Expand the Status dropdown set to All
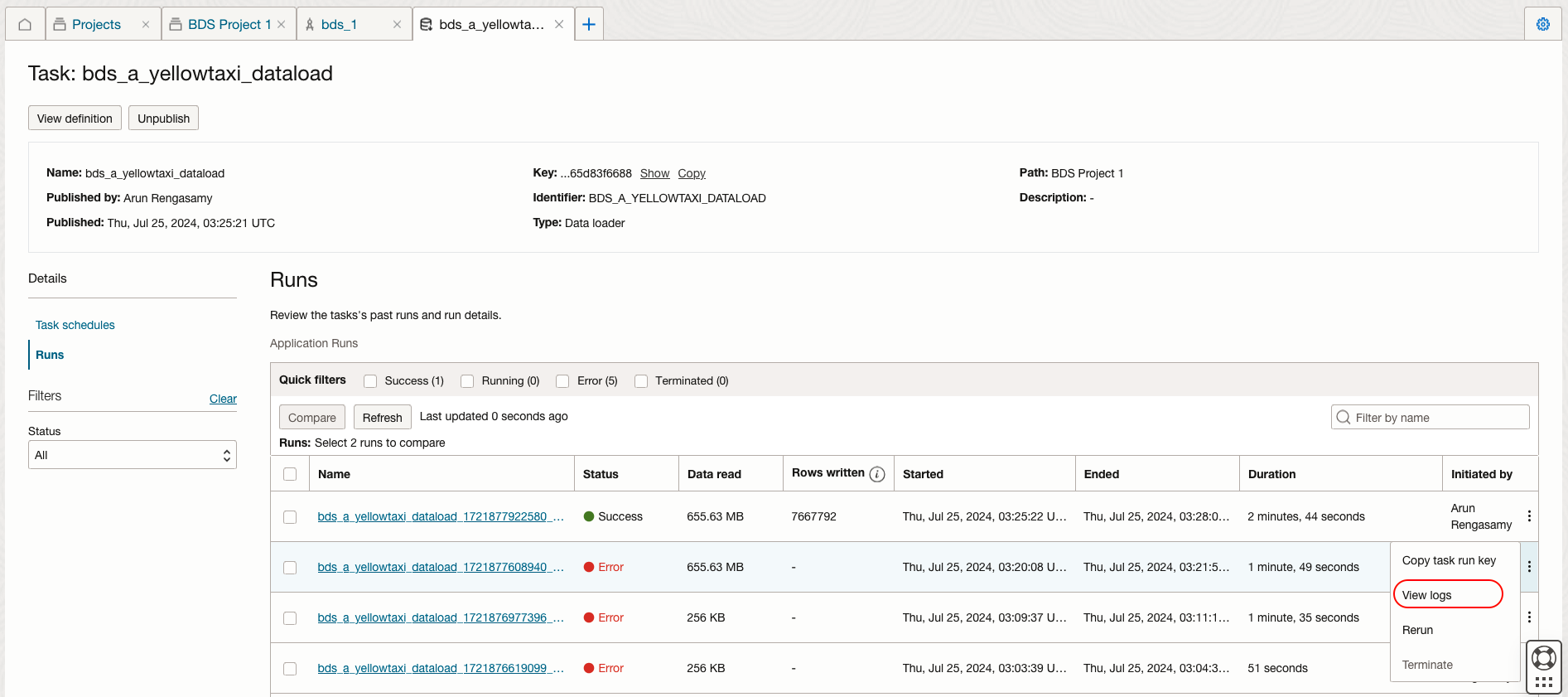Image resolution: width=1568 pixels, height=697 pixels. [x=133, y=455]
